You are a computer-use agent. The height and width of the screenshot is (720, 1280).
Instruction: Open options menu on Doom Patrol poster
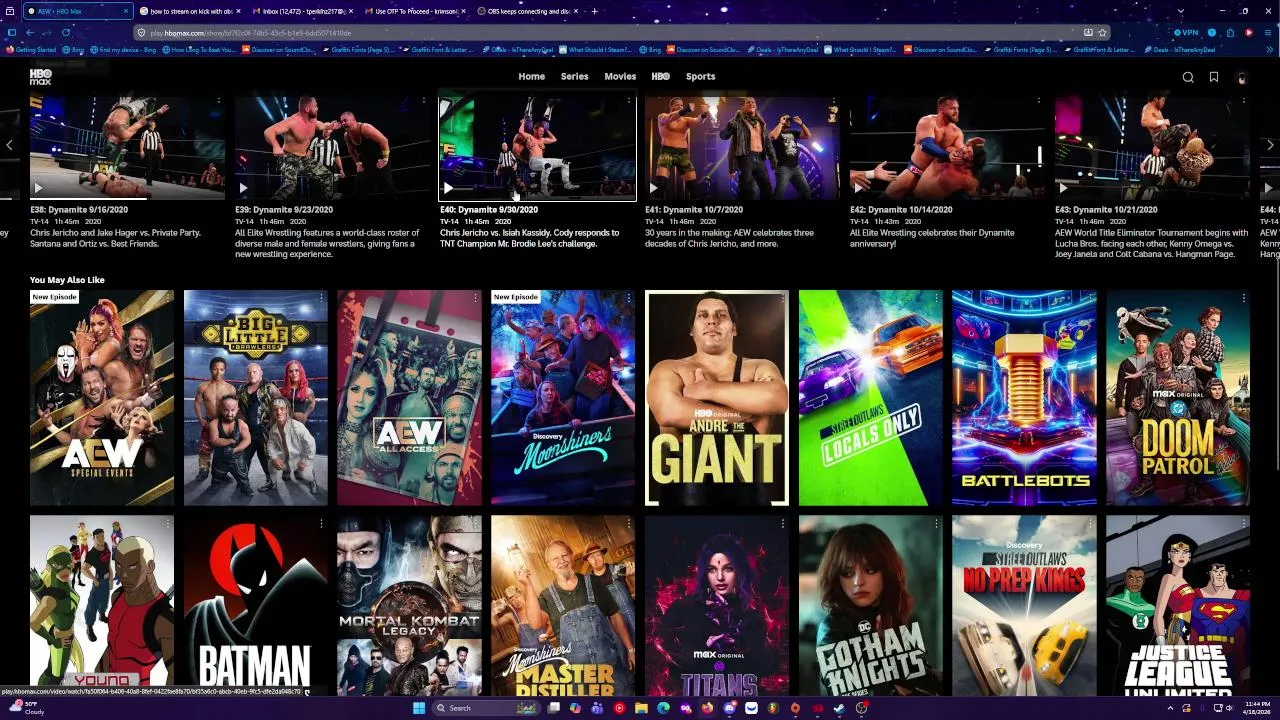(x=1244, y=298)
